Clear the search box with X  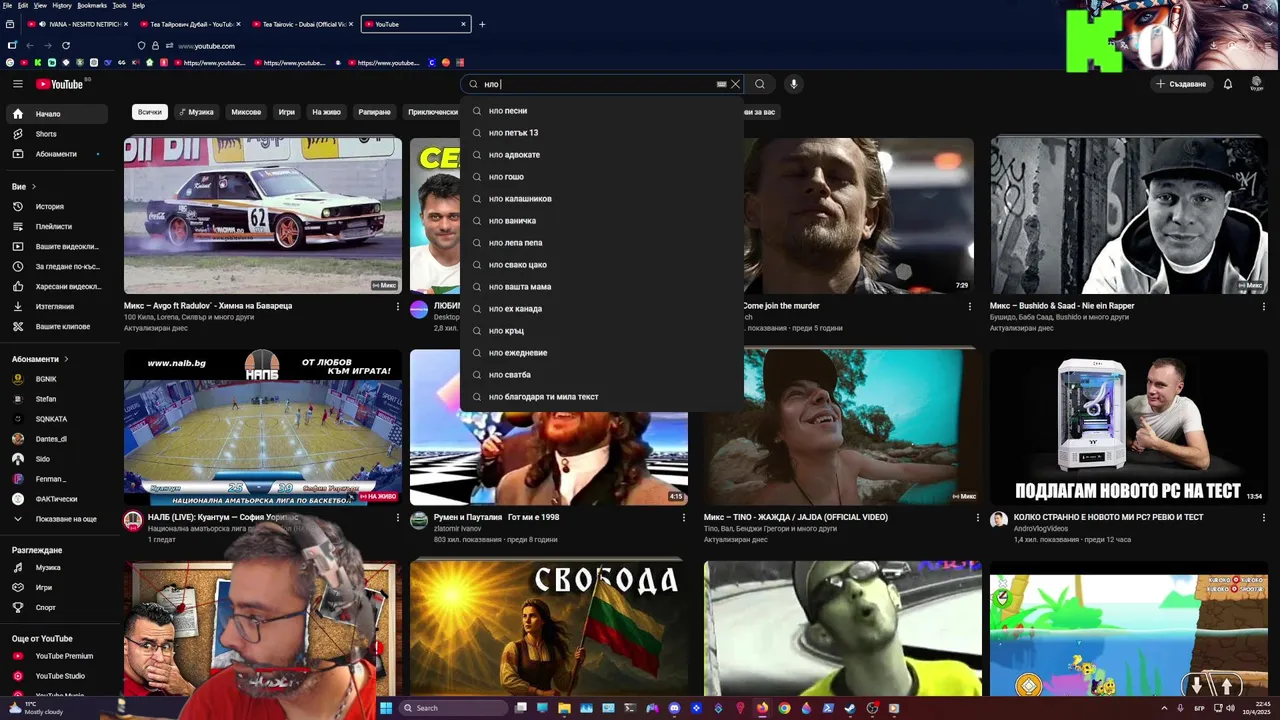click(x=736, y=84)
